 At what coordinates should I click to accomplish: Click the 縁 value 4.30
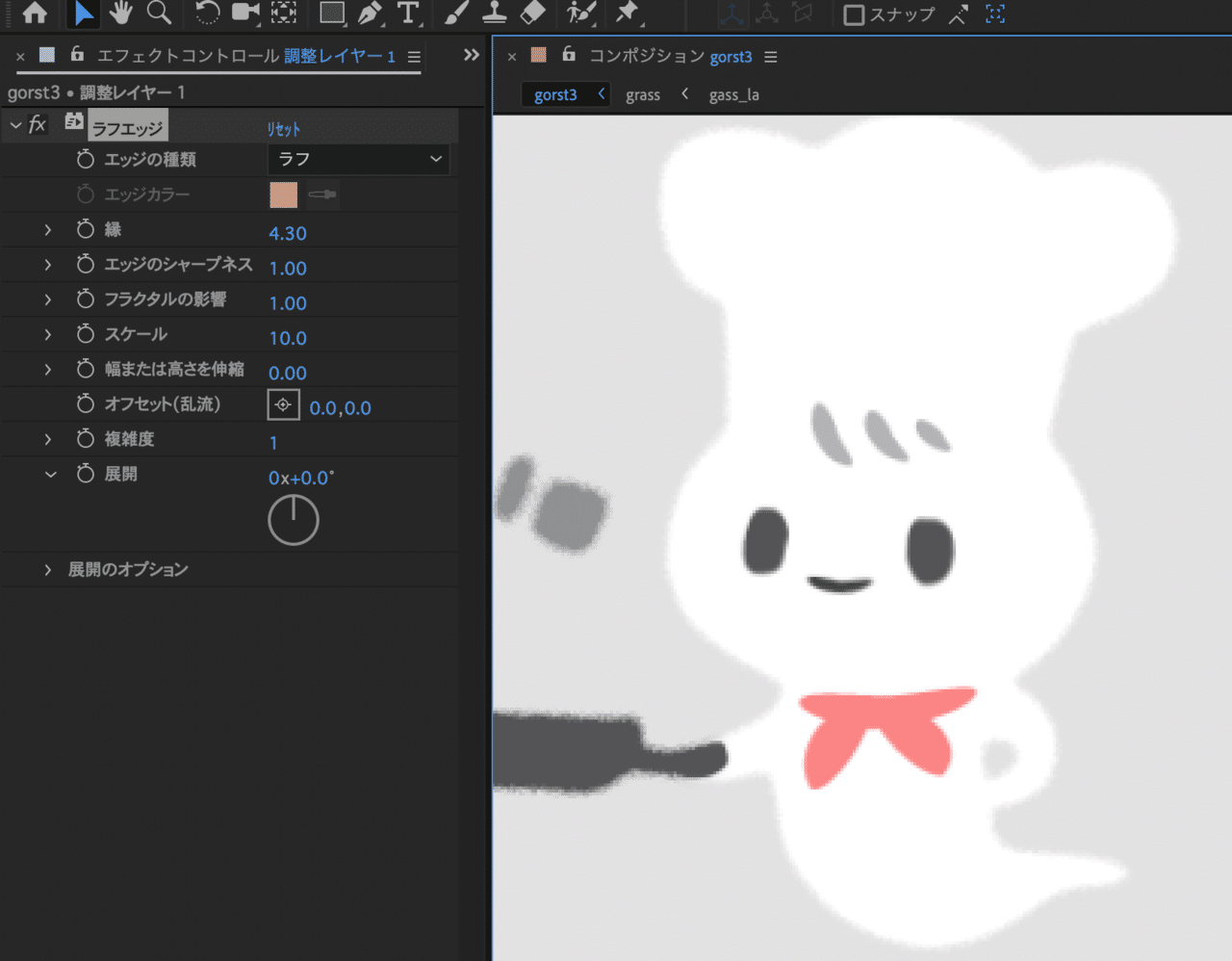(288, 233)
